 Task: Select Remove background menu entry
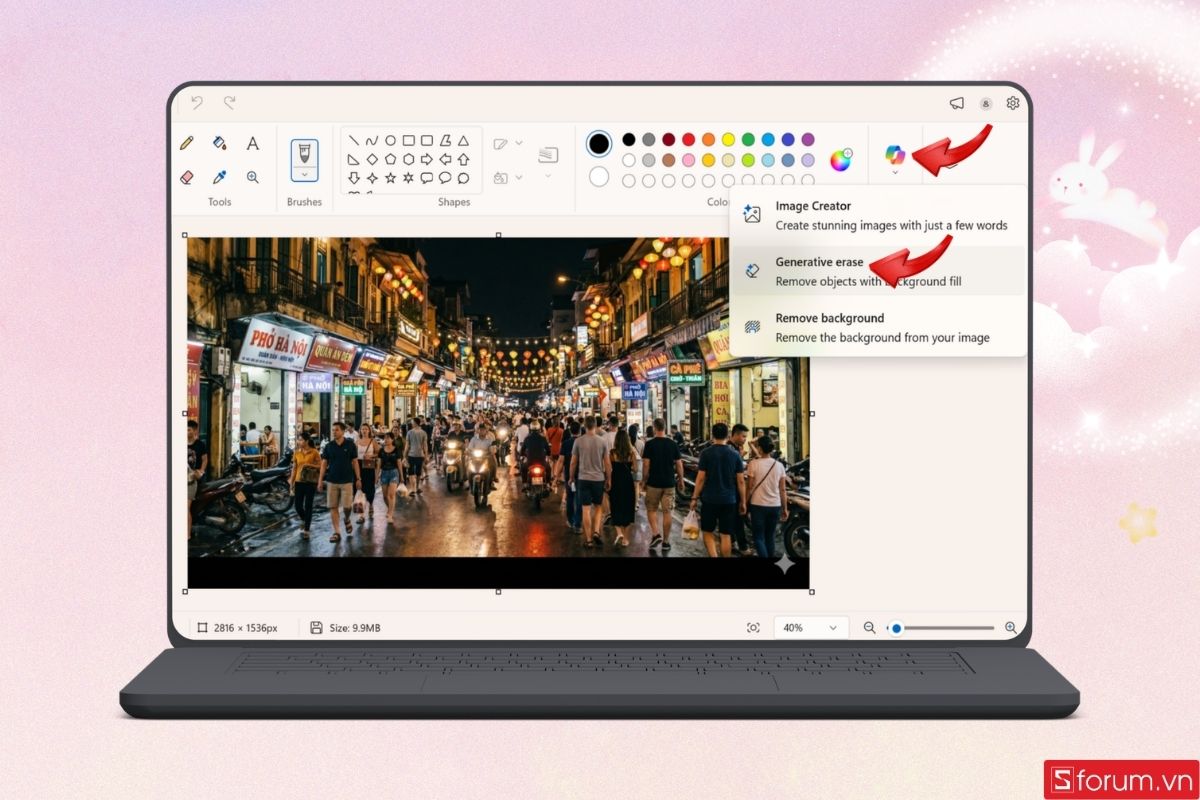tap(878, 327)
